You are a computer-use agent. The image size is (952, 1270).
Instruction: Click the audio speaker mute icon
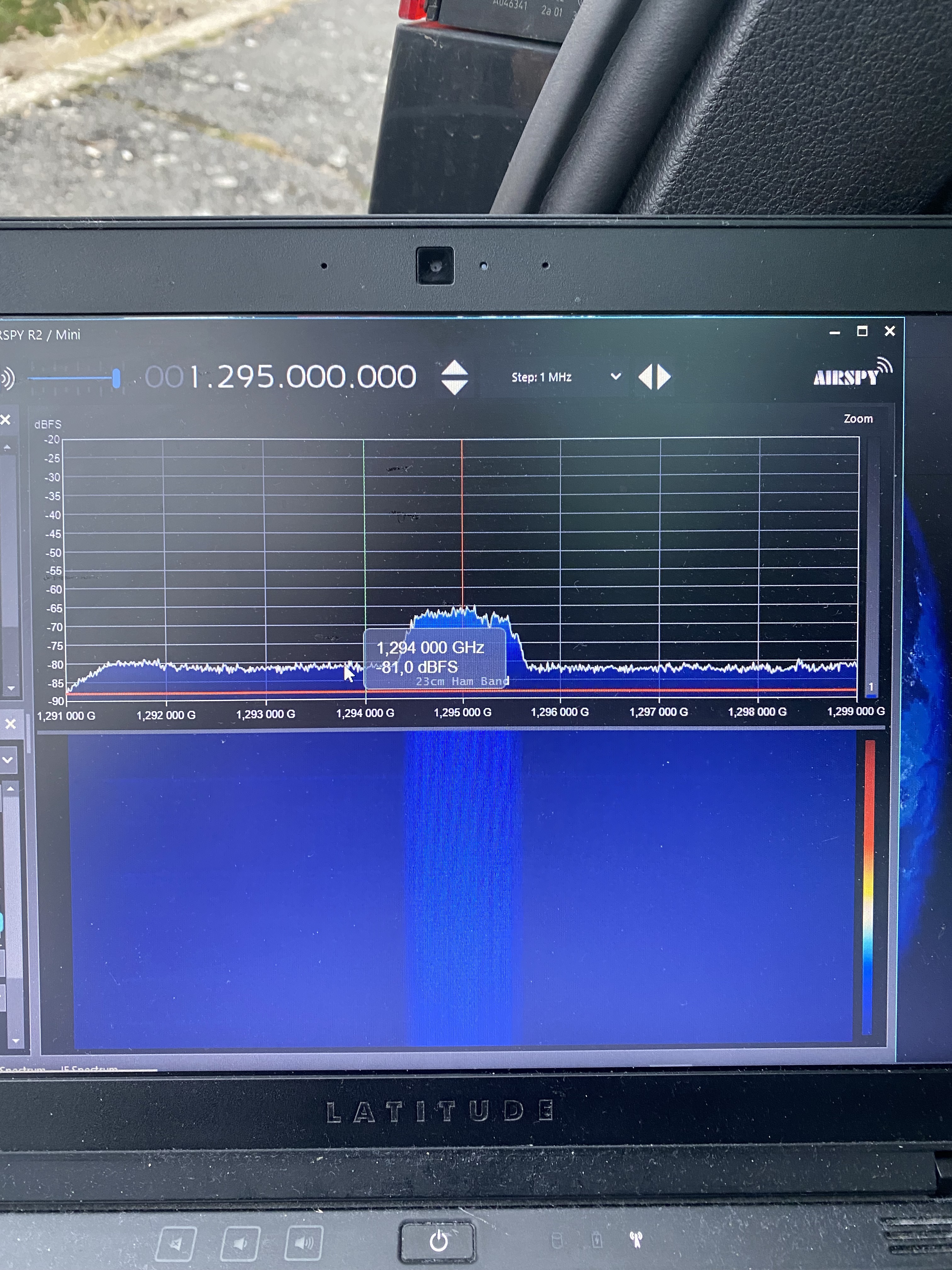tap(7, 378)
